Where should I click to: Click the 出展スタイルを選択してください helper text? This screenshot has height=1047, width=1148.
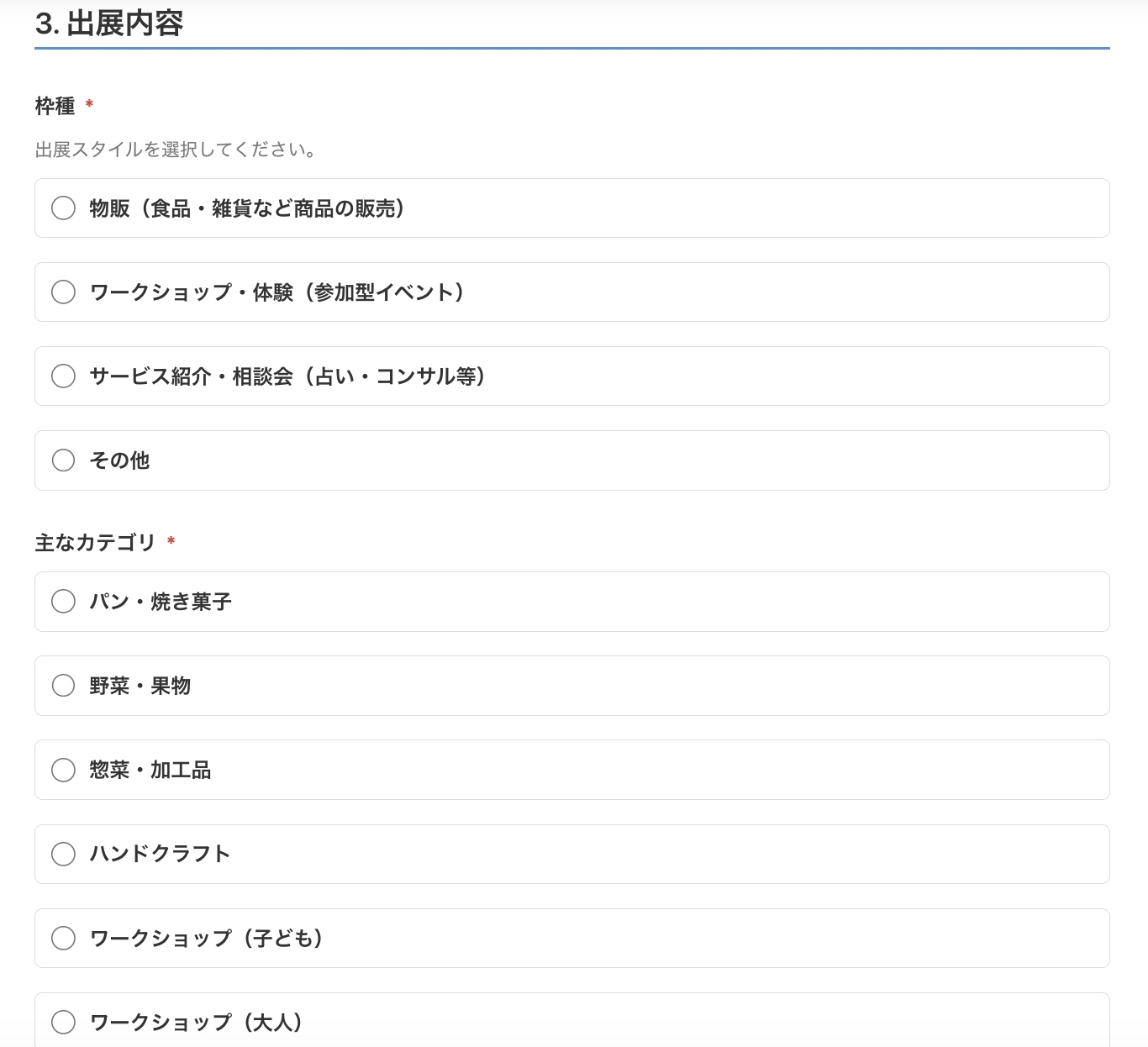pos(176,150)
